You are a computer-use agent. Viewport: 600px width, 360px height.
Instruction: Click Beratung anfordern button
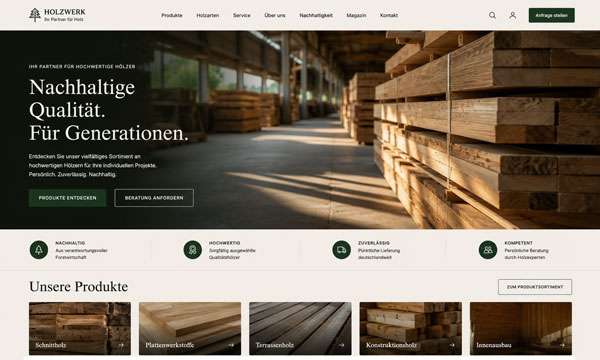pos(154,198)
